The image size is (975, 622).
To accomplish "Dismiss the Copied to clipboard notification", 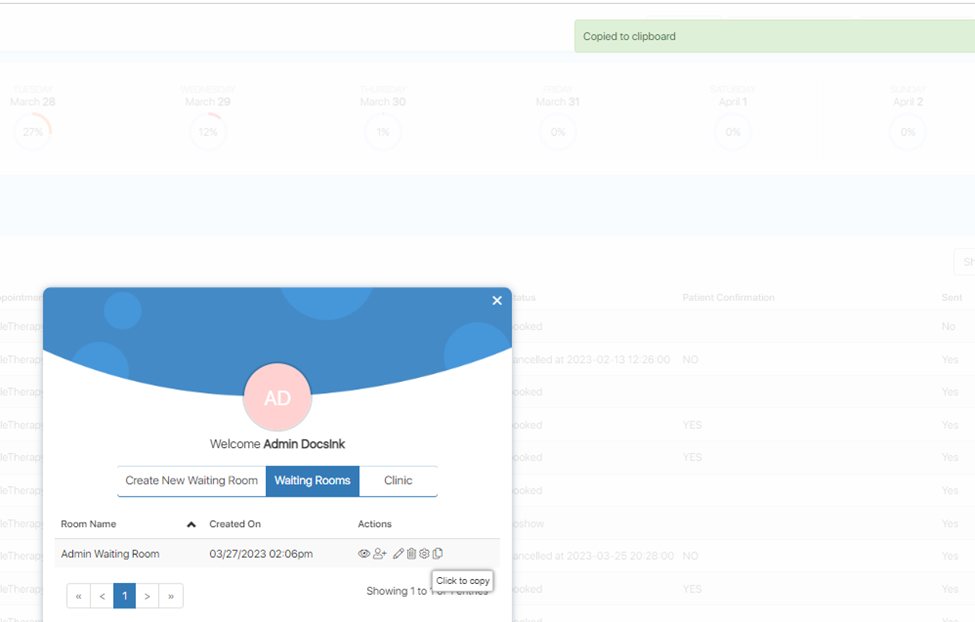I will pyautogui.click(x=774, y=36).
